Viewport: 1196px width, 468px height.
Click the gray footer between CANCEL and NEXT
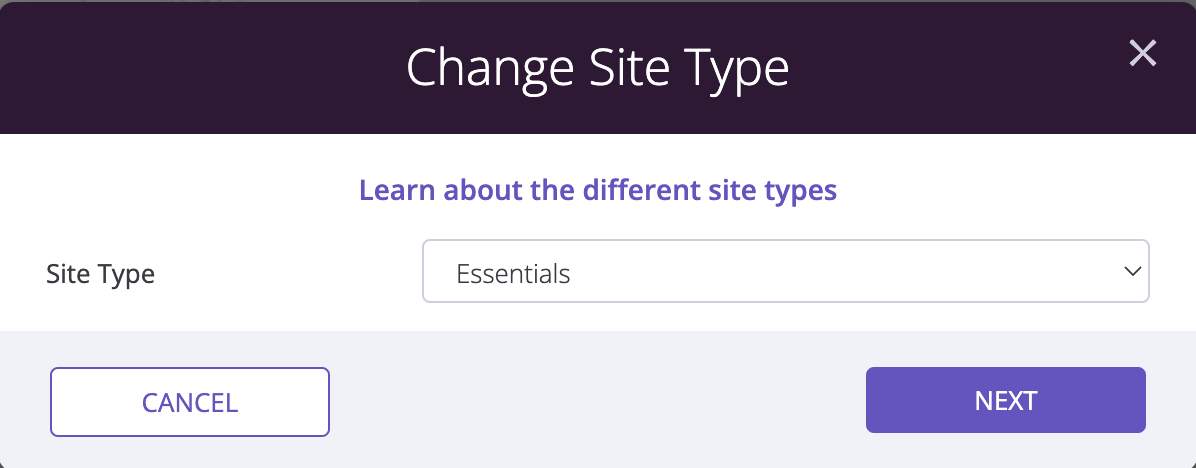click(x=597, y=400)
